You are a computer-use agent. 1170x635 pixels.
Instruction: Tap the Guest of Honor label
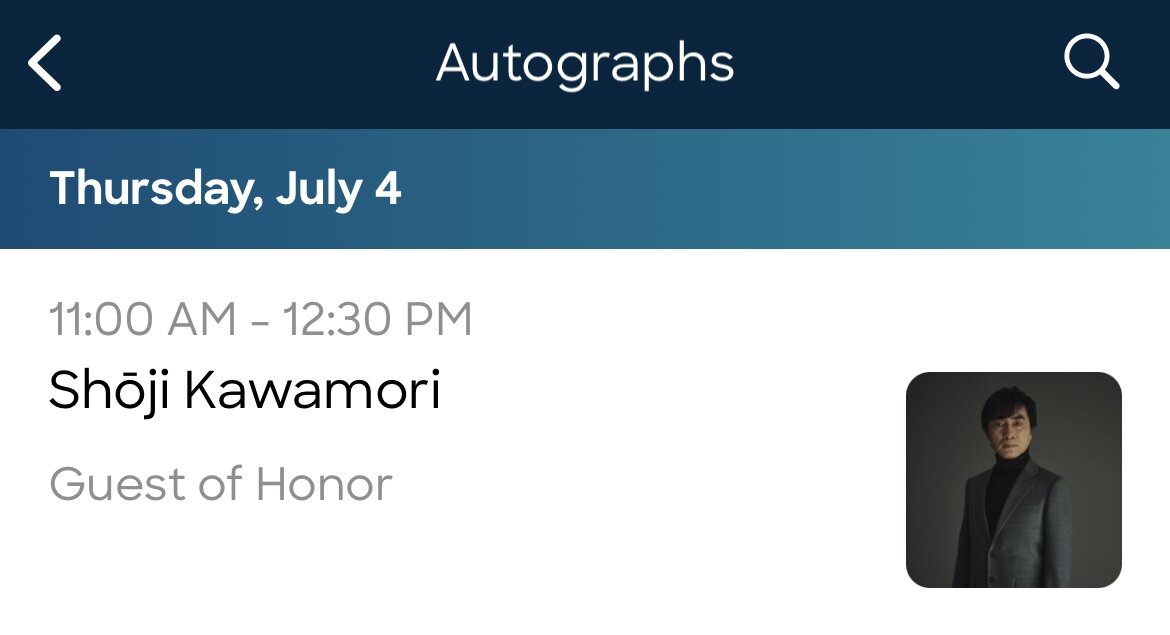(221, 484)
